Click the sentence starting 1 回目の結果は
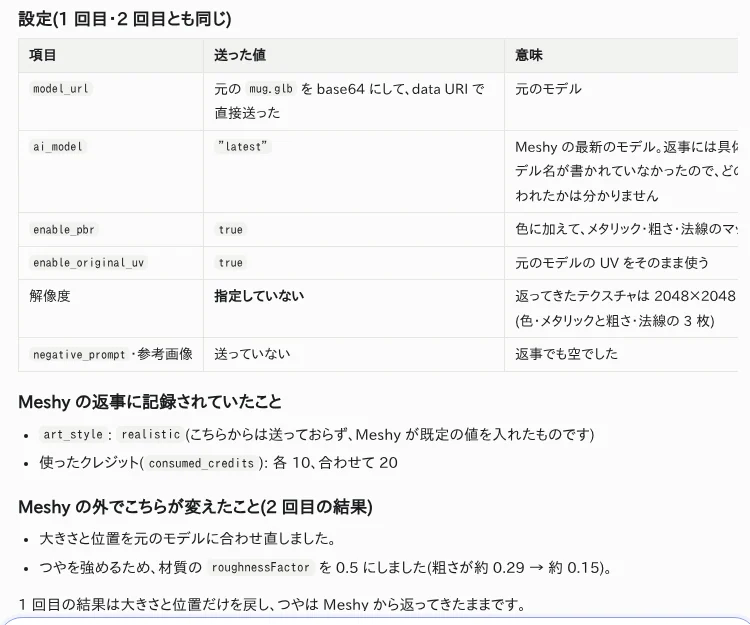The image size is (750, 625). [272, 604]
